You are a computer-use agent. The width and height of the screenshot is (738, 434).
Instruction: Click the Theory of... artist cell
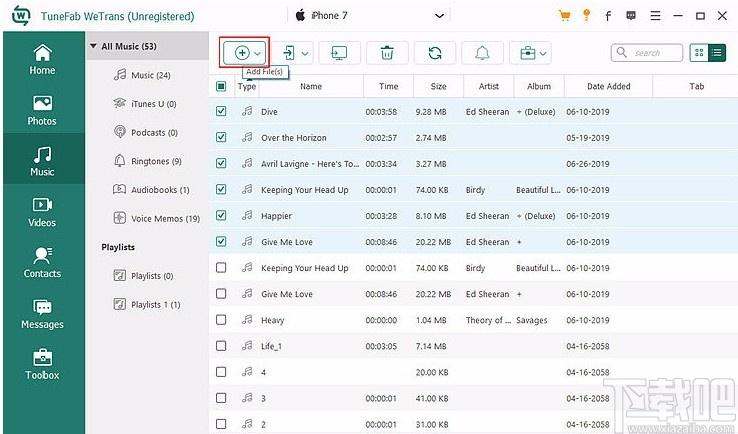488,320
